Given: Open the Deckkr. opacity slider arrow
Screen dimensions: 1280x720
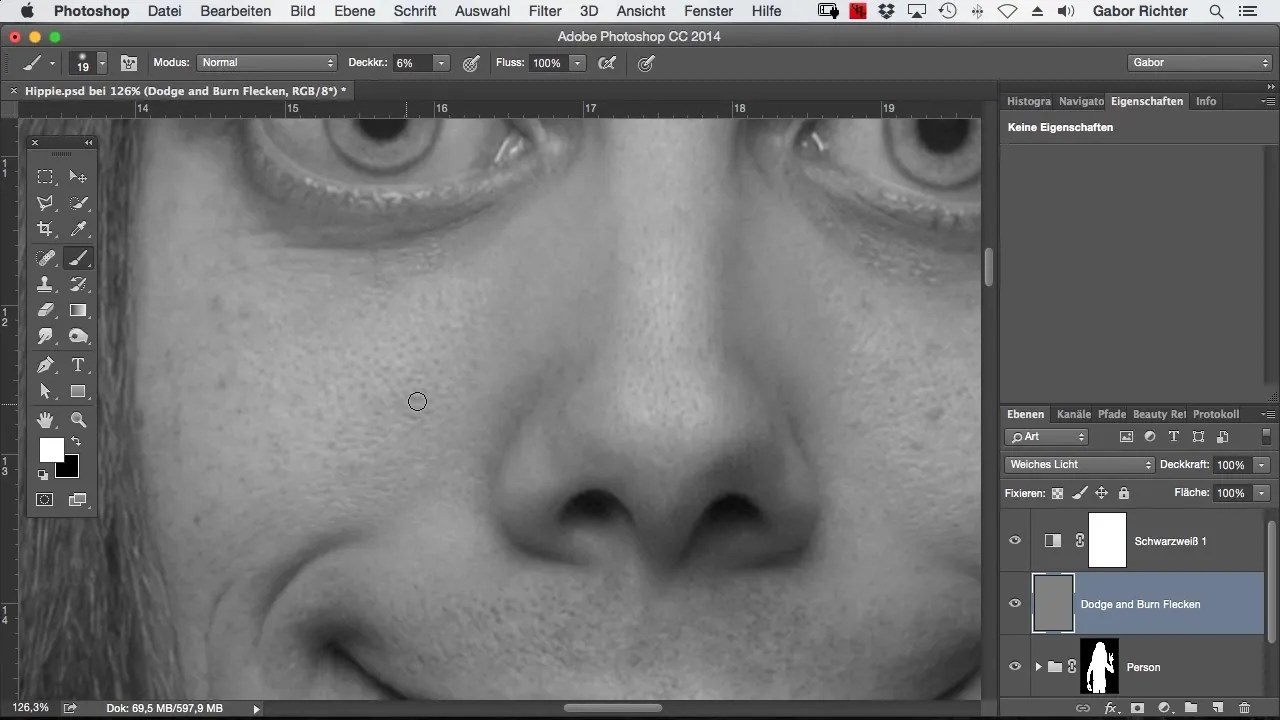Looking at the screenshot, I should pyautogui.click(x=441, y=63).
